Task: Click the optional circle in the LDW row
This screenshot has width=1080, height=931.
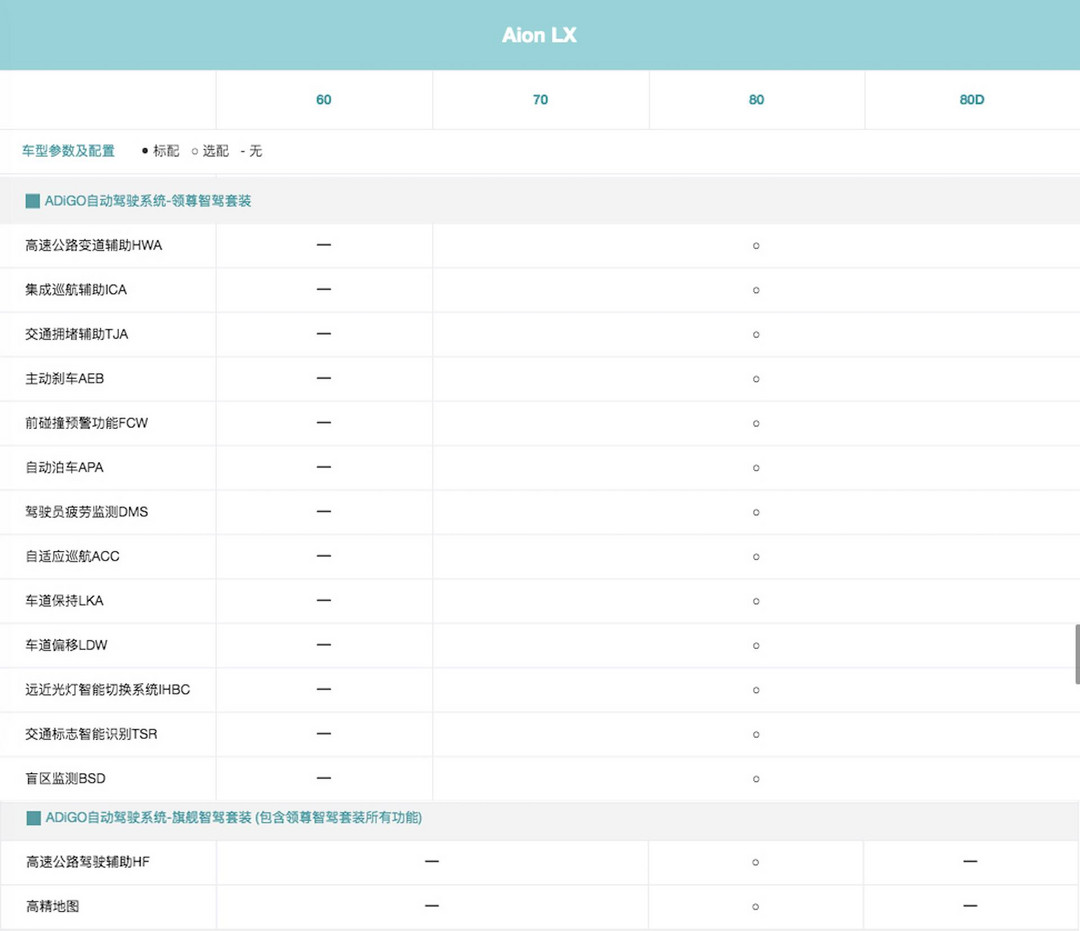Action: [756, 646]
